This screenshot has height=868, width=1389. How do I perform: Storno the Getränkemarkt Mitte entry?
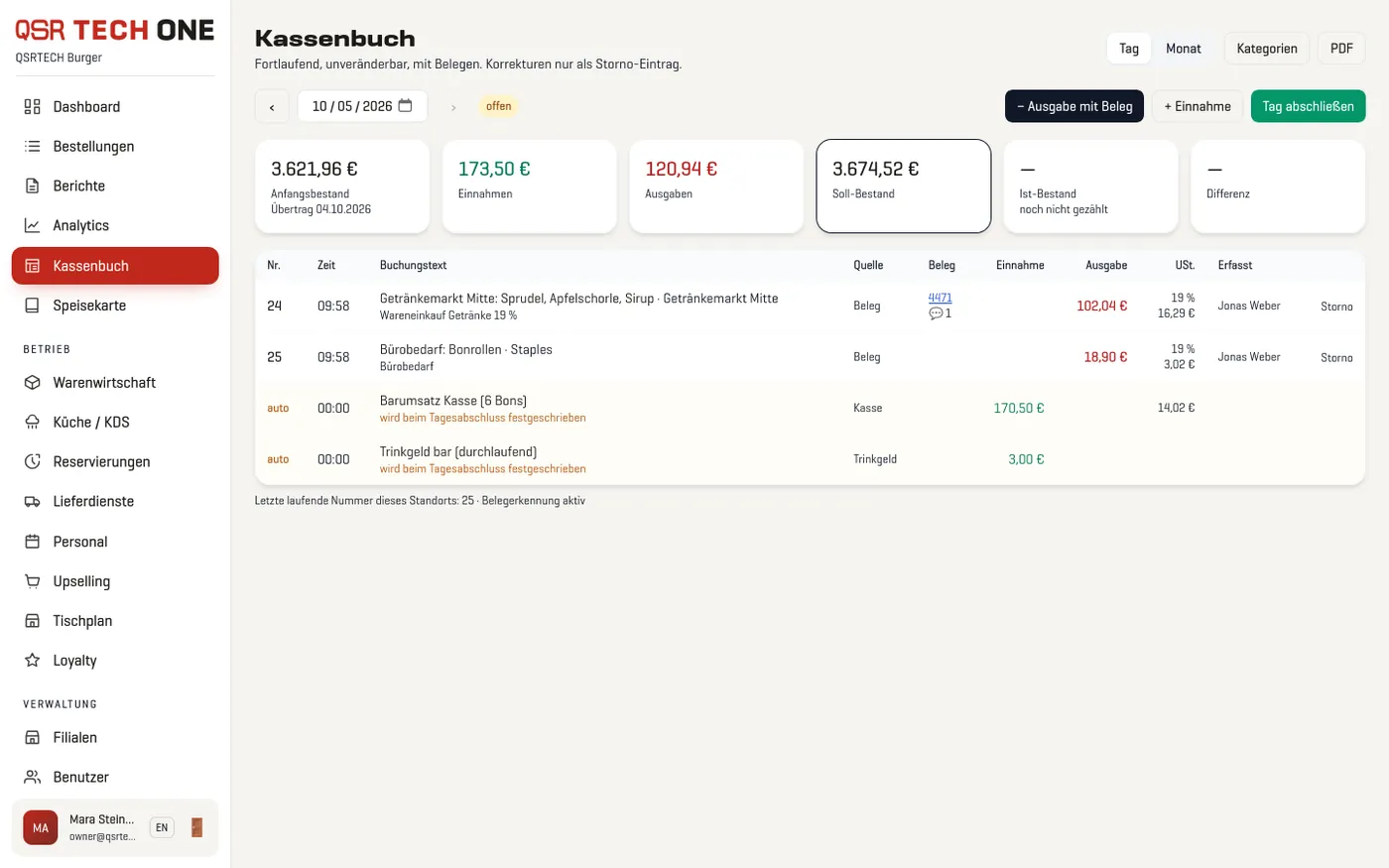(1336, 307)
